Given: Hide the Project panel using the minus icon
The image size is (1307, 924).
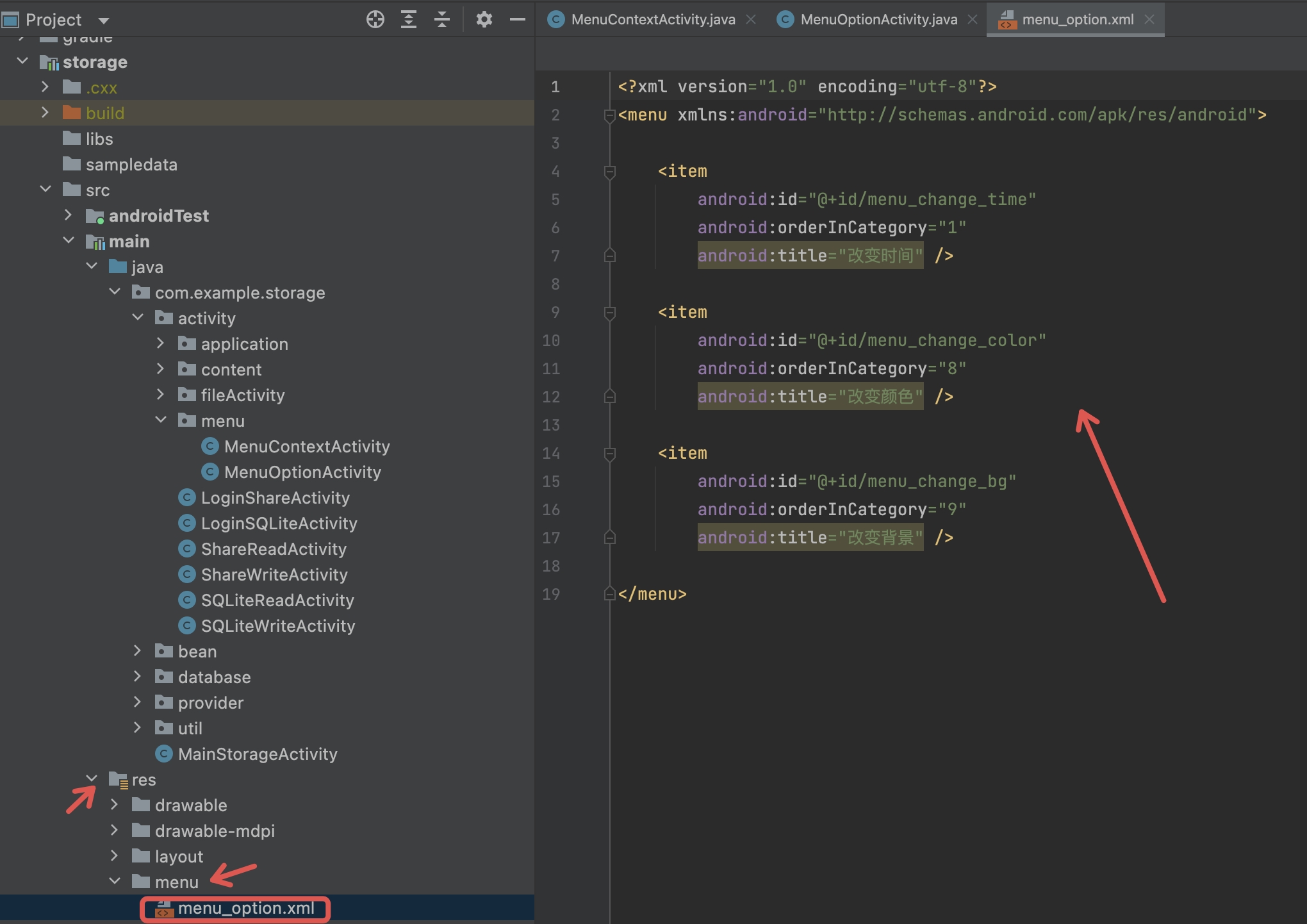Looking at the screenshot, I should tap(517, 20).
